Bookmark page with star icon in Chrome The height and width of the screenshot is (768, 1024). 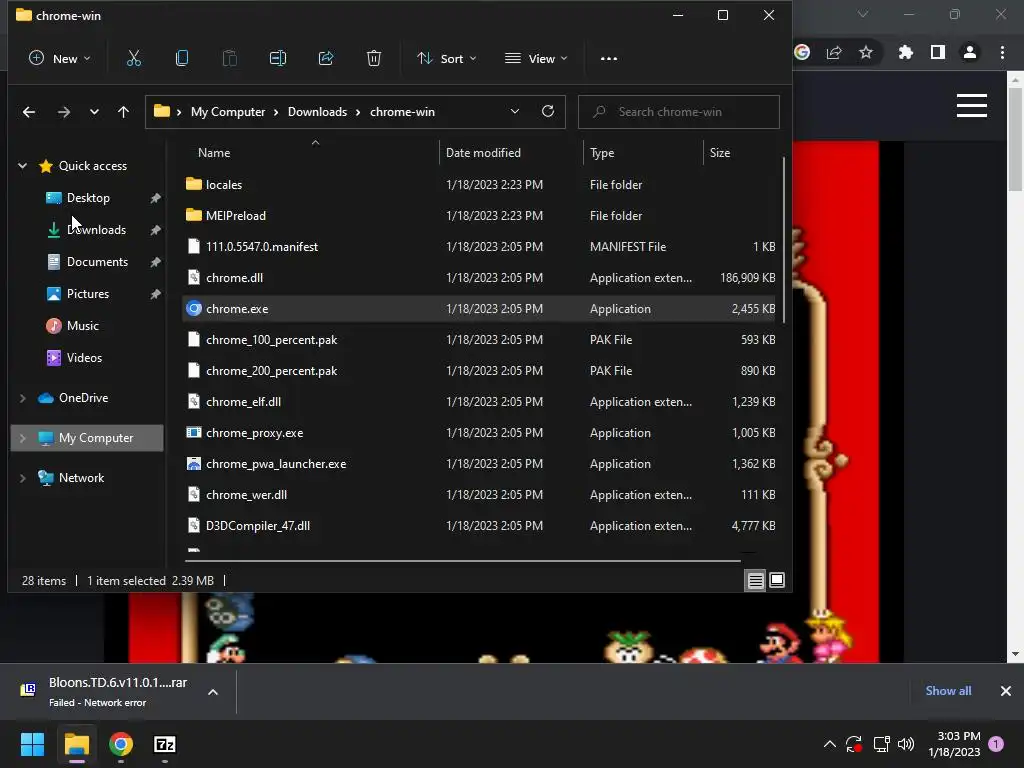pos(866,52)
